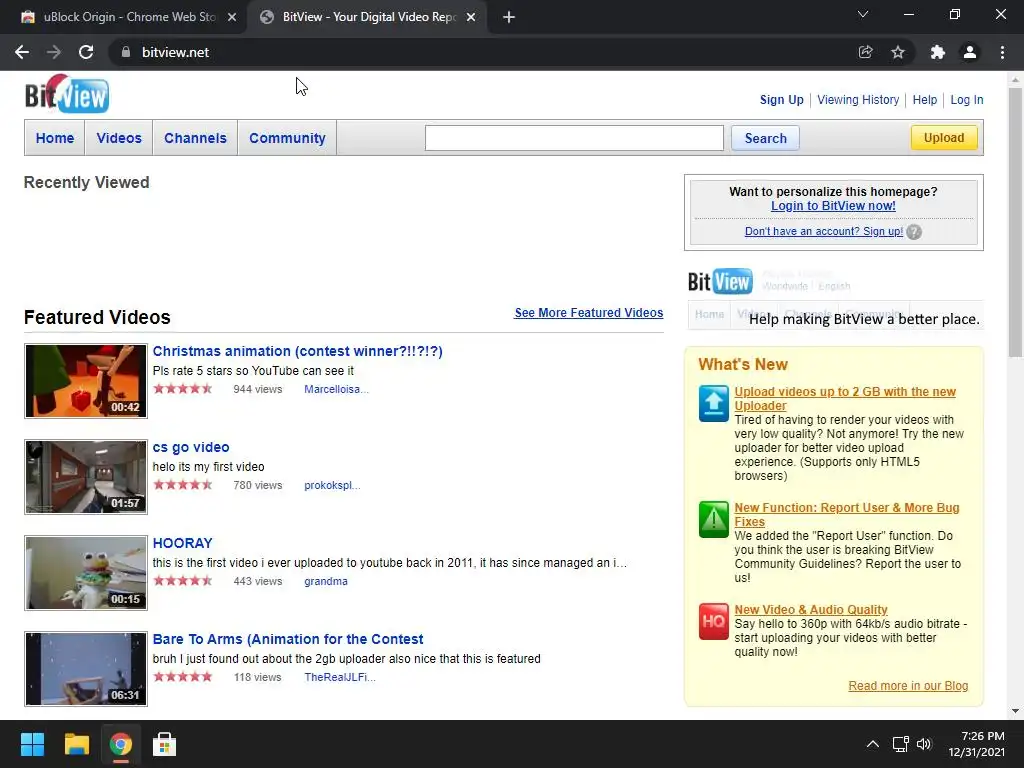Click the question mark help icon beside Sign up

pyautogui.click(x=914, y=232)
